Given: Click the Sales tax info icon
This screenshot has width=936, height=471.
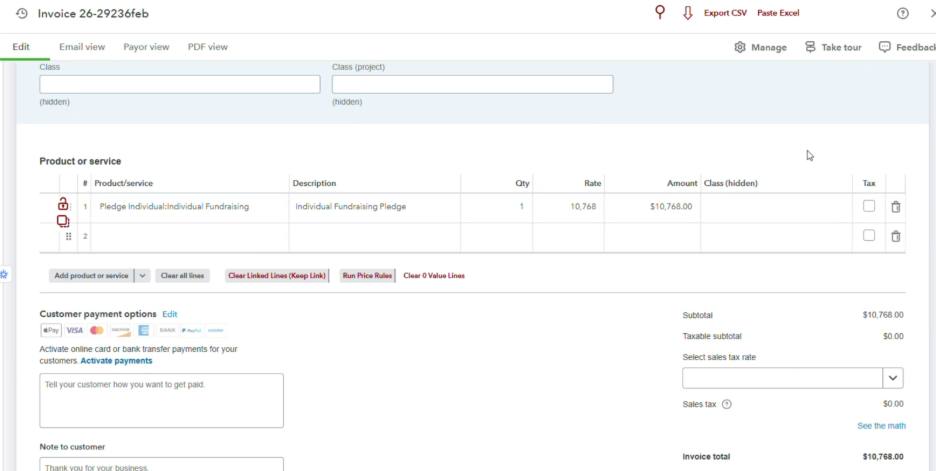Looking at the screenshot, I should (x=727, y=404).
